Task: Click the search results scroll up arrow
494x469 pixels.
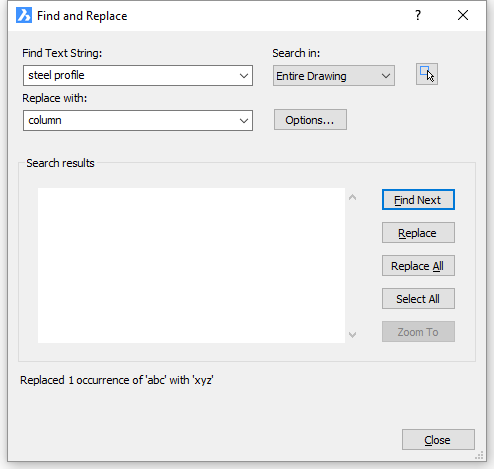Action: tap(352, 197)
